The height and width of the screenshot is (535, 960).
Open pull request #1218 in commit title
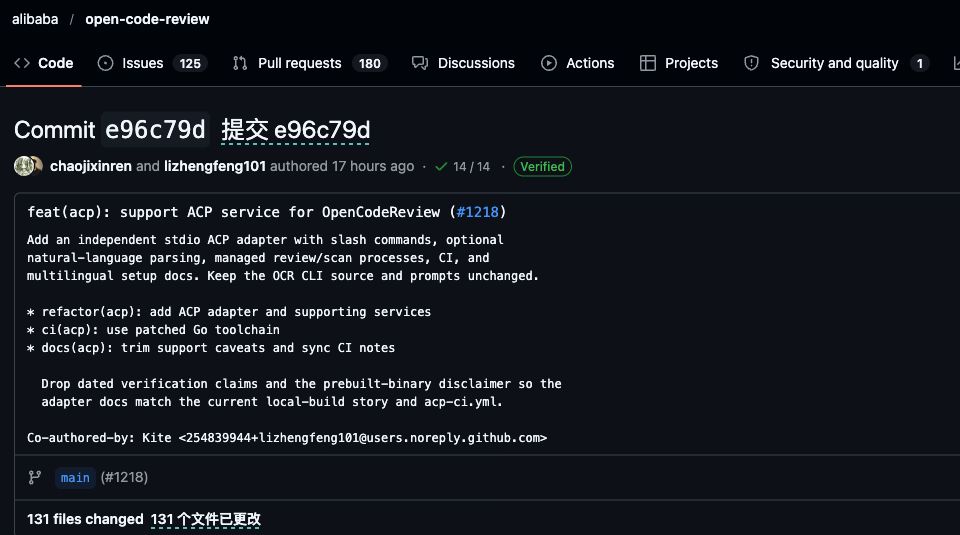click(478, 212)
